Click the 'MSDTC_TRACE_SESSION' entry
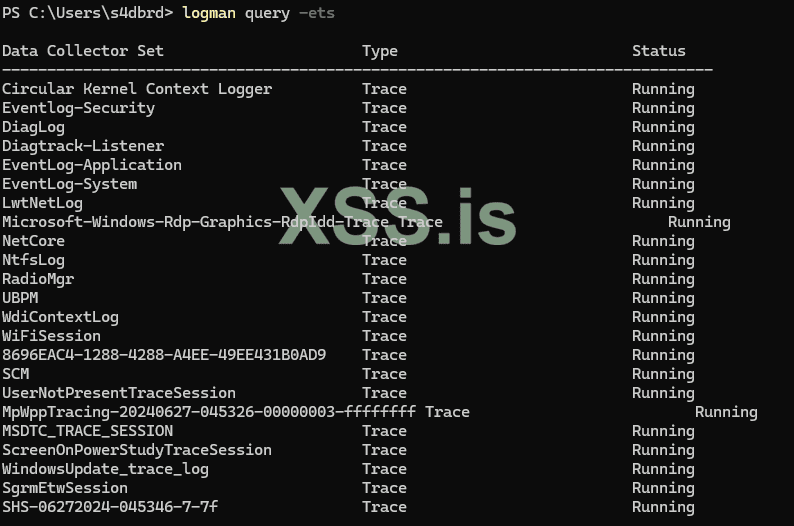 pyautogui.click(x=87, y=431)
